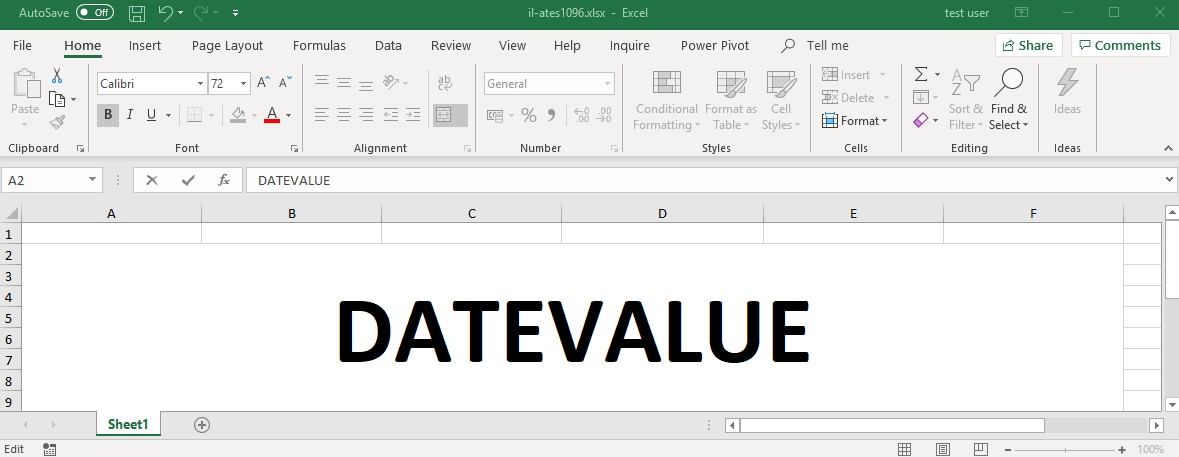Add a new sheet with plus icon
Screen dimensions: 1179x457
202,425
